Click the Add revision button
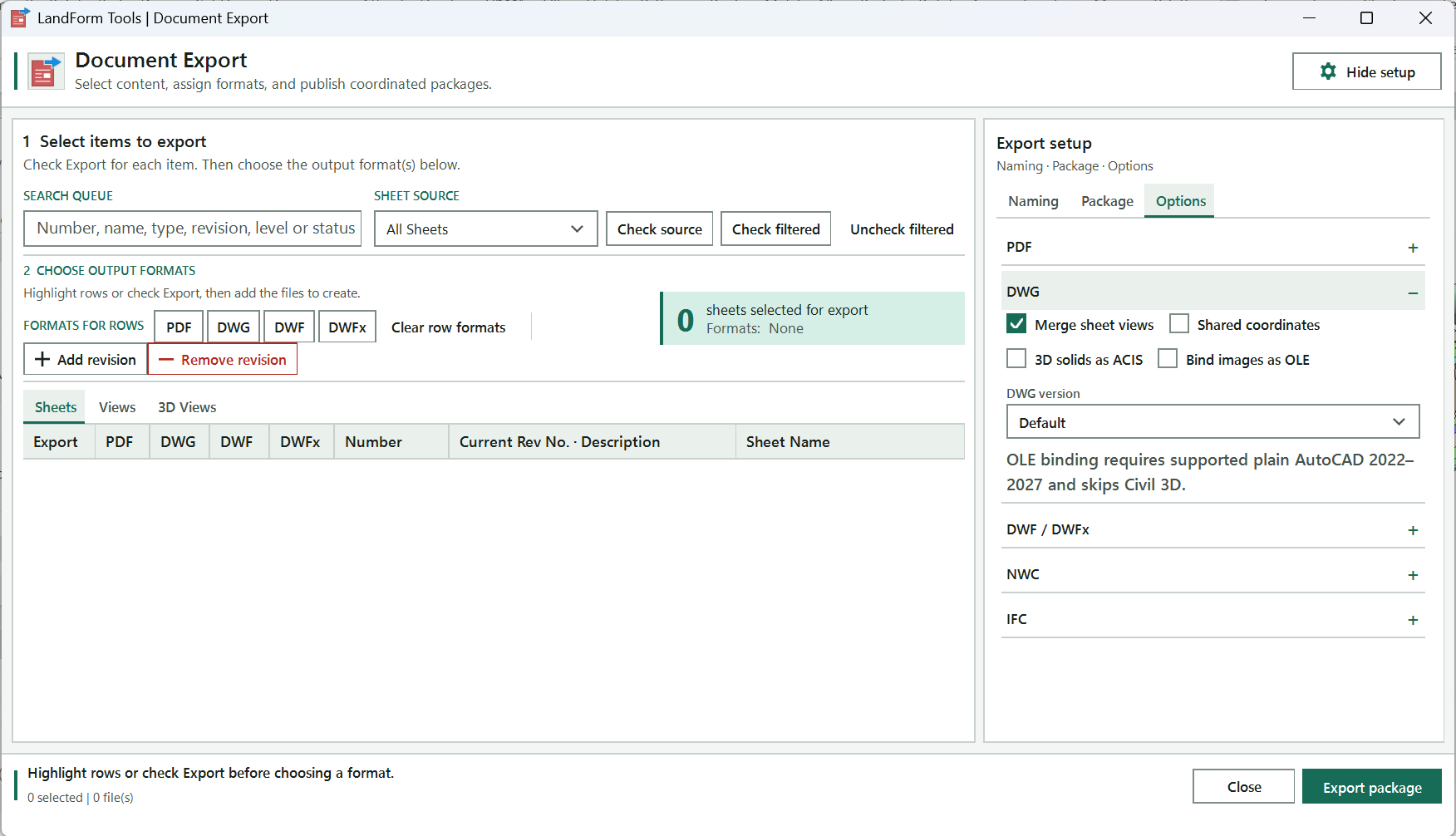The height and width of the screenshot is (836, 1456). pyautogui.click(x=86, y=359)
